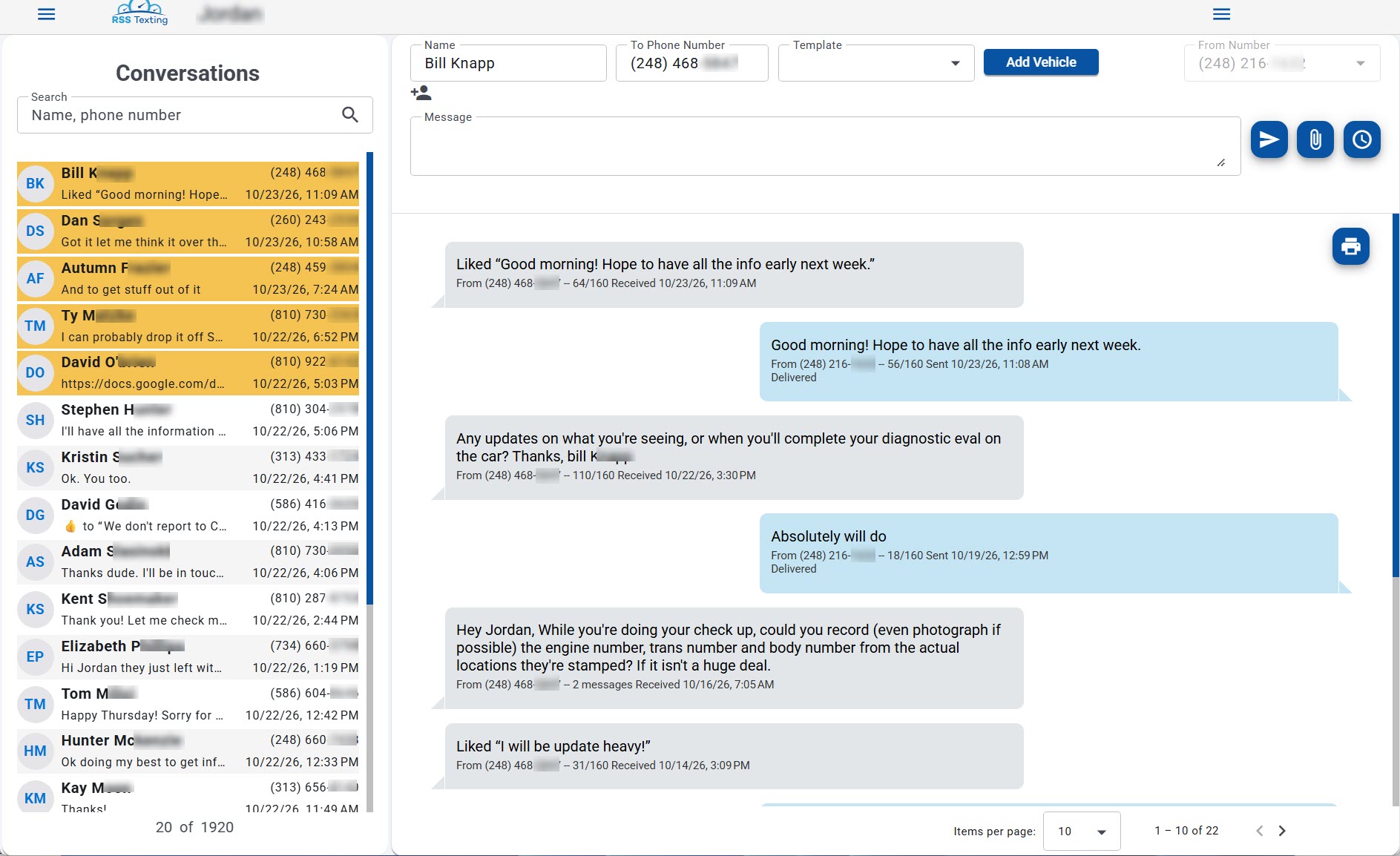
Task: Schedule message with the clock button
Action: click(1361, 139)
